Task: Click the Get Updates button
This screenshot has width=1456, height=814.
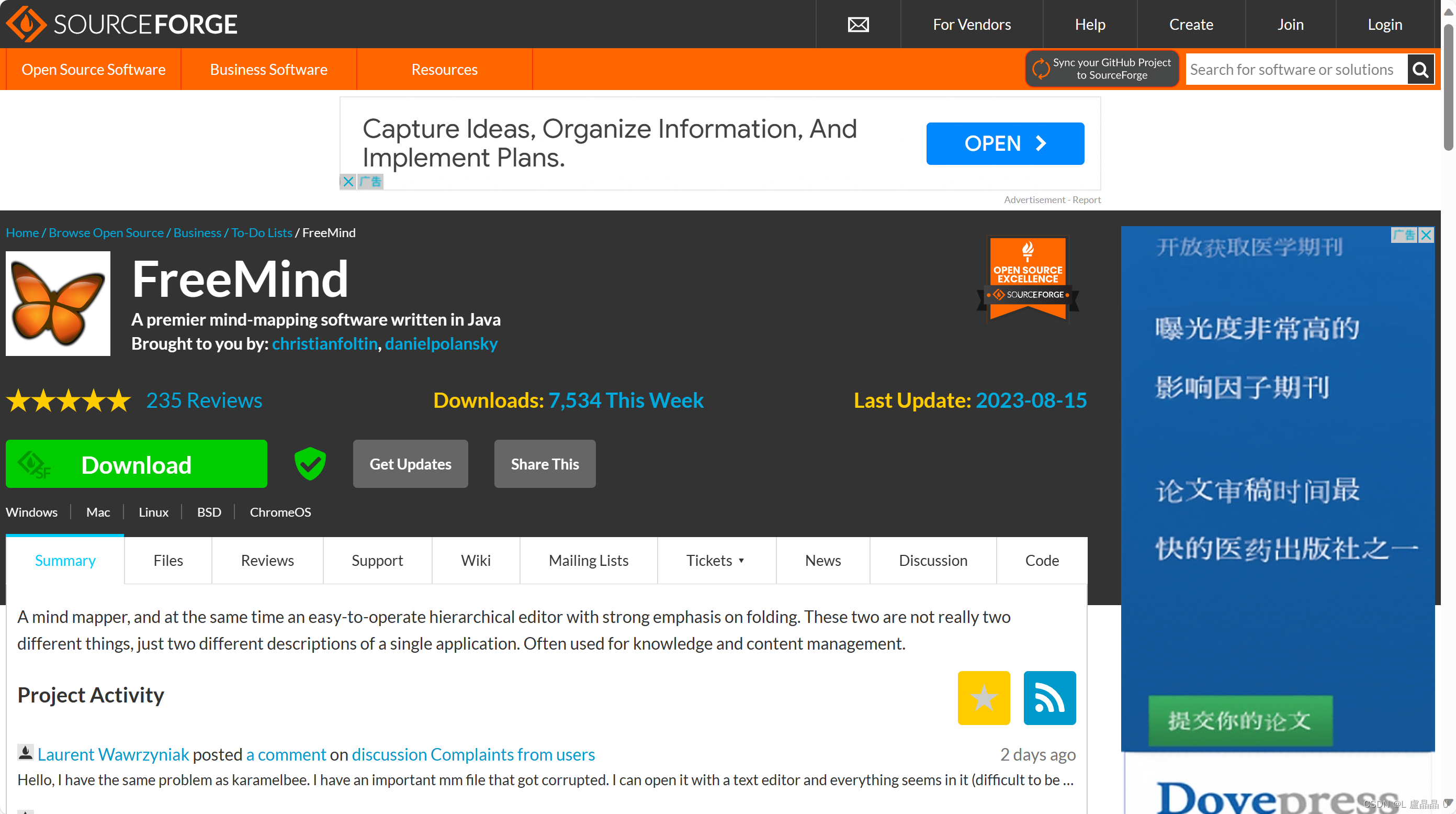Action: click(x=410, y=464)
